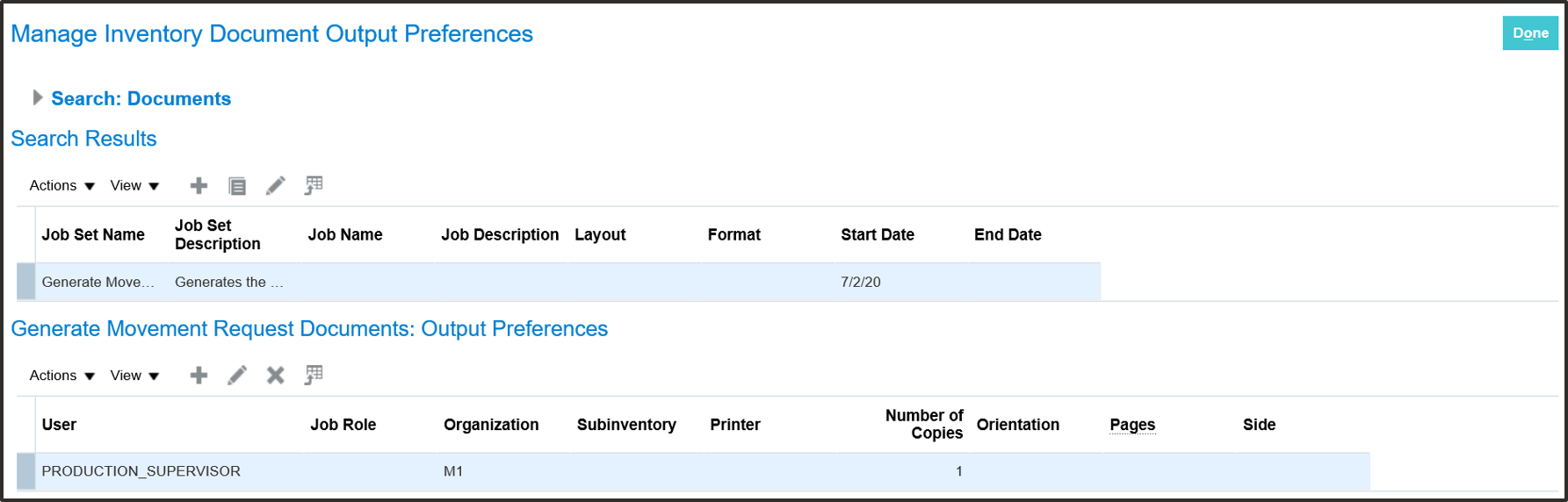The height and width of the screenshot is (502, 1568).
Task: Click the Number of Copies column header
Action: coord(924,425)
